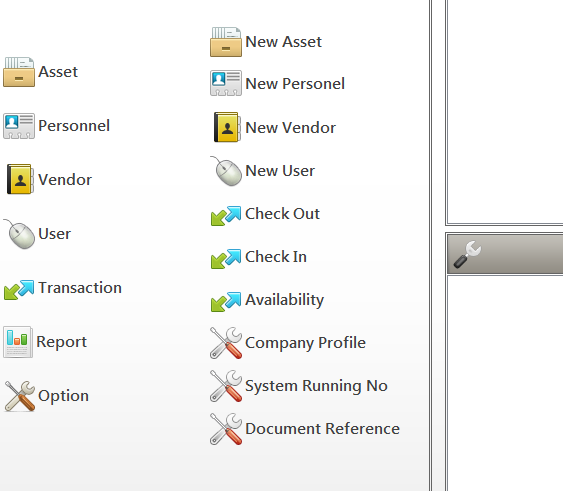Screen dimensions: 563x491
Task: Go to System Running No settings
Action: pos(316,386)
